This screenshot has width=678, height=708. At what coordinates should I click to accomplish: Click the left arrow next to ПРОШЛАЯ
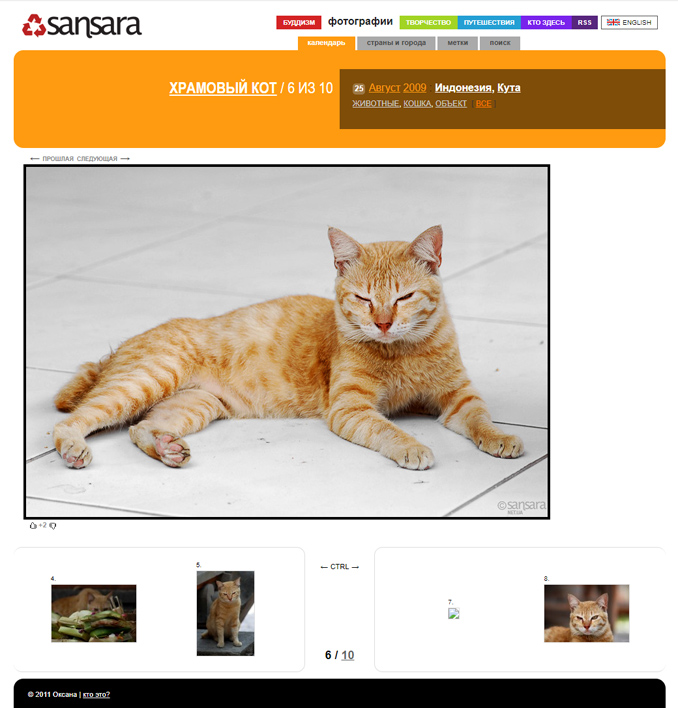[x=35, y=158]
